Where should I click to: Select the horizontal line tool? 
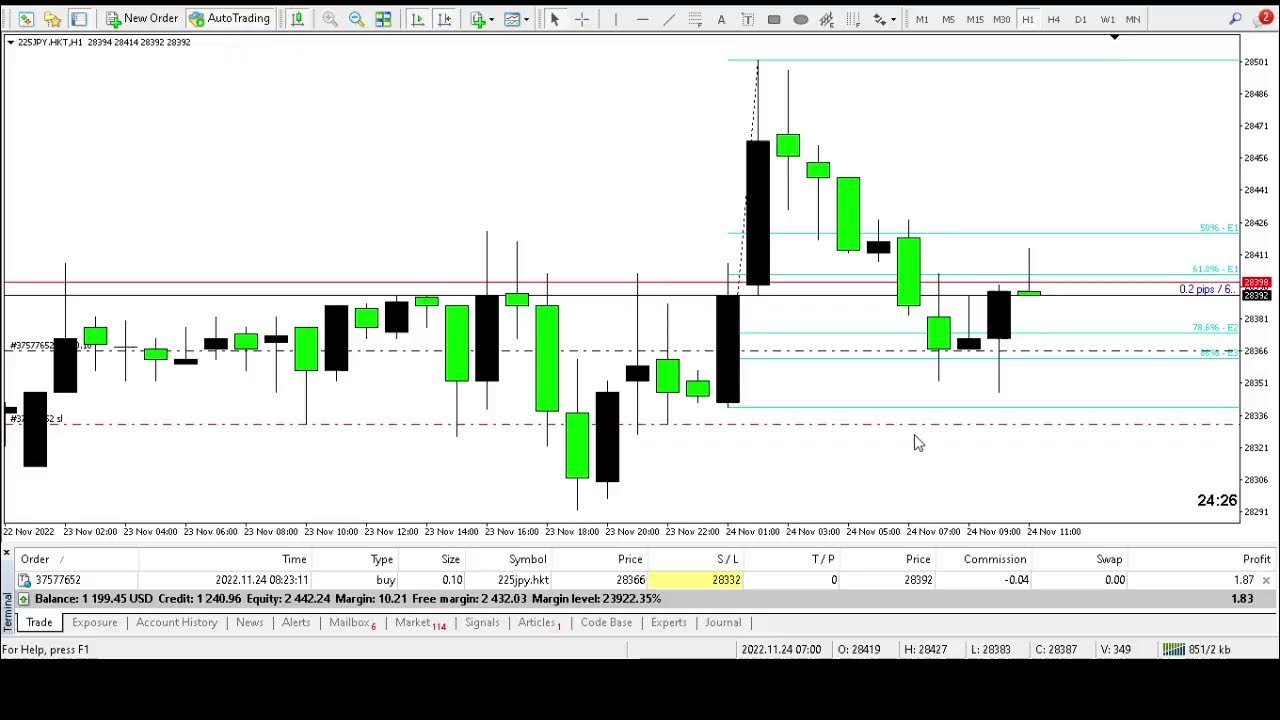642,19
